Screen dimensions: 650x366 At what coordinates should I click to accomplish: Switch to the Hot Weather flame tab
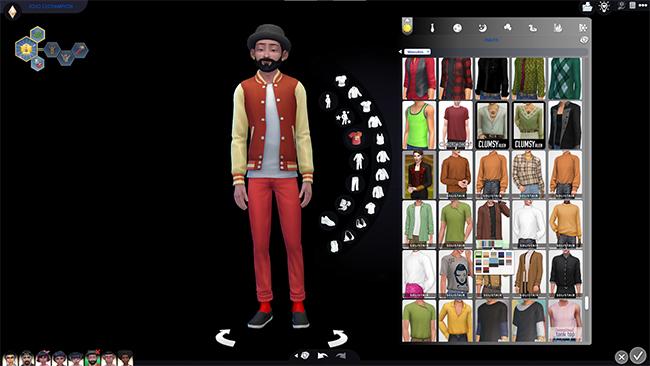pos(558,28)
